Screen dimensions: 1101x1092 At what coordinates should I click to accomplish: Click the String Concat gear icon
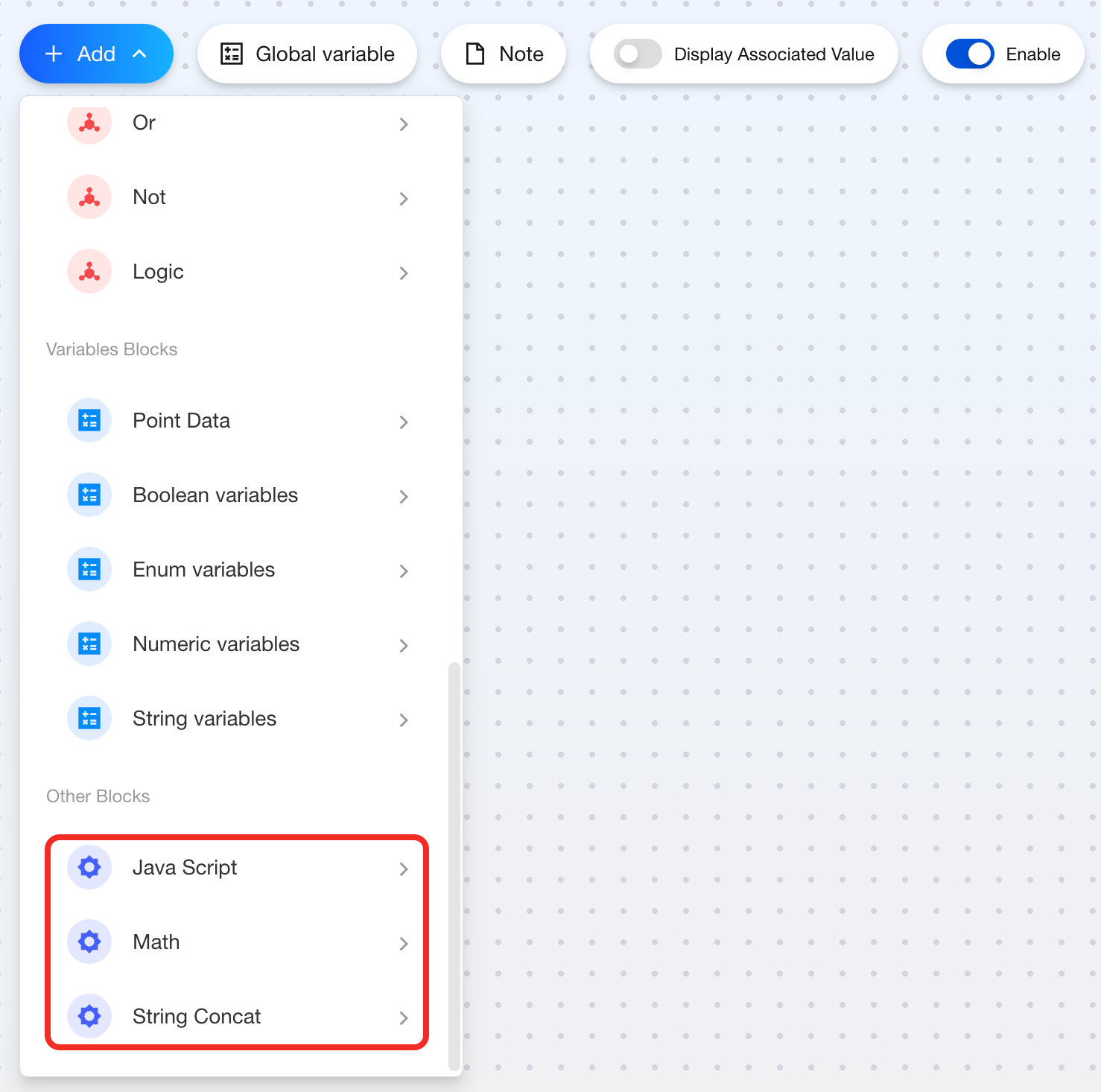[89, 1017]
